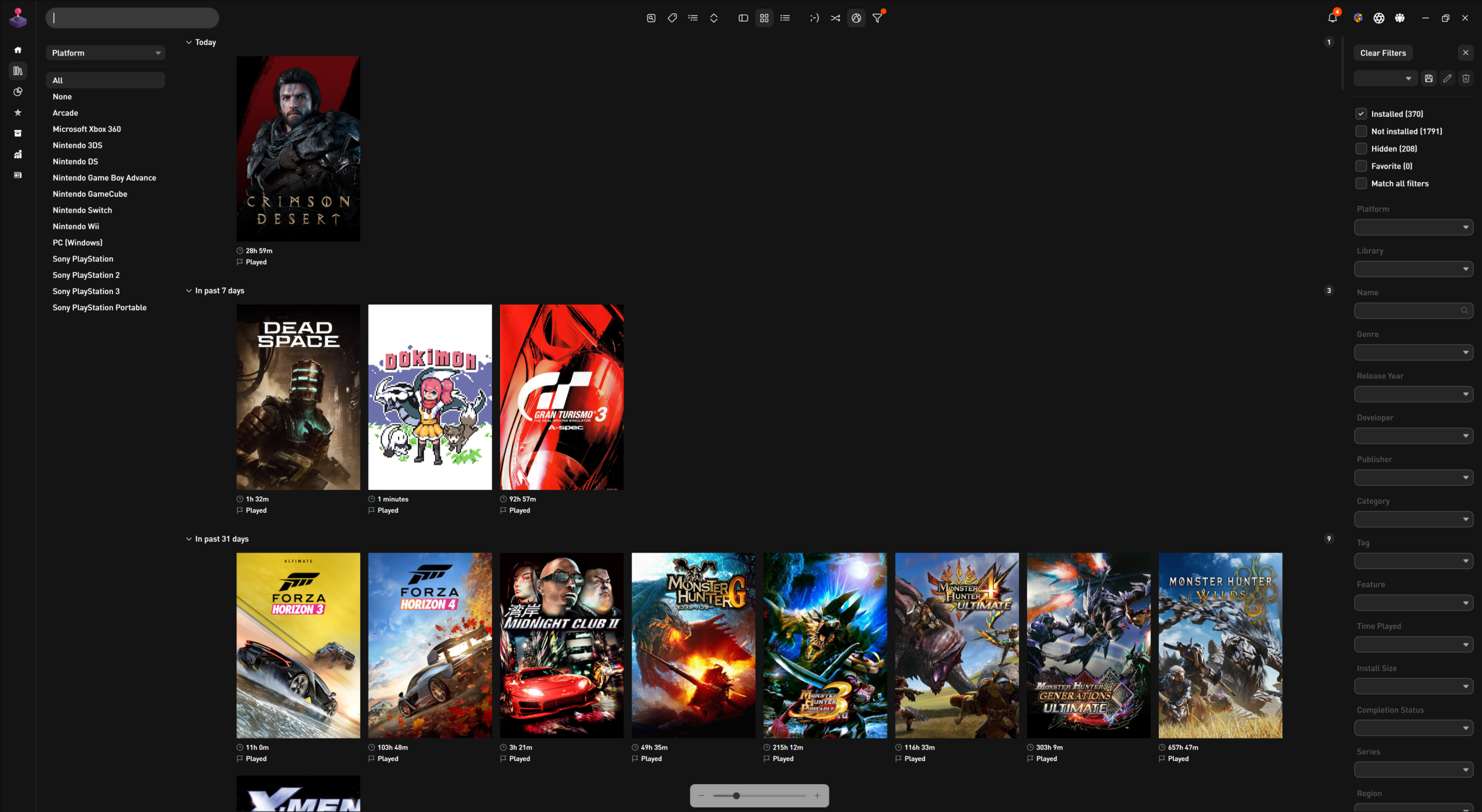The height and width of the screenshot is (812, 1482).
Task: Click the Clear Filters button
Action: (x=1382, y=53)
